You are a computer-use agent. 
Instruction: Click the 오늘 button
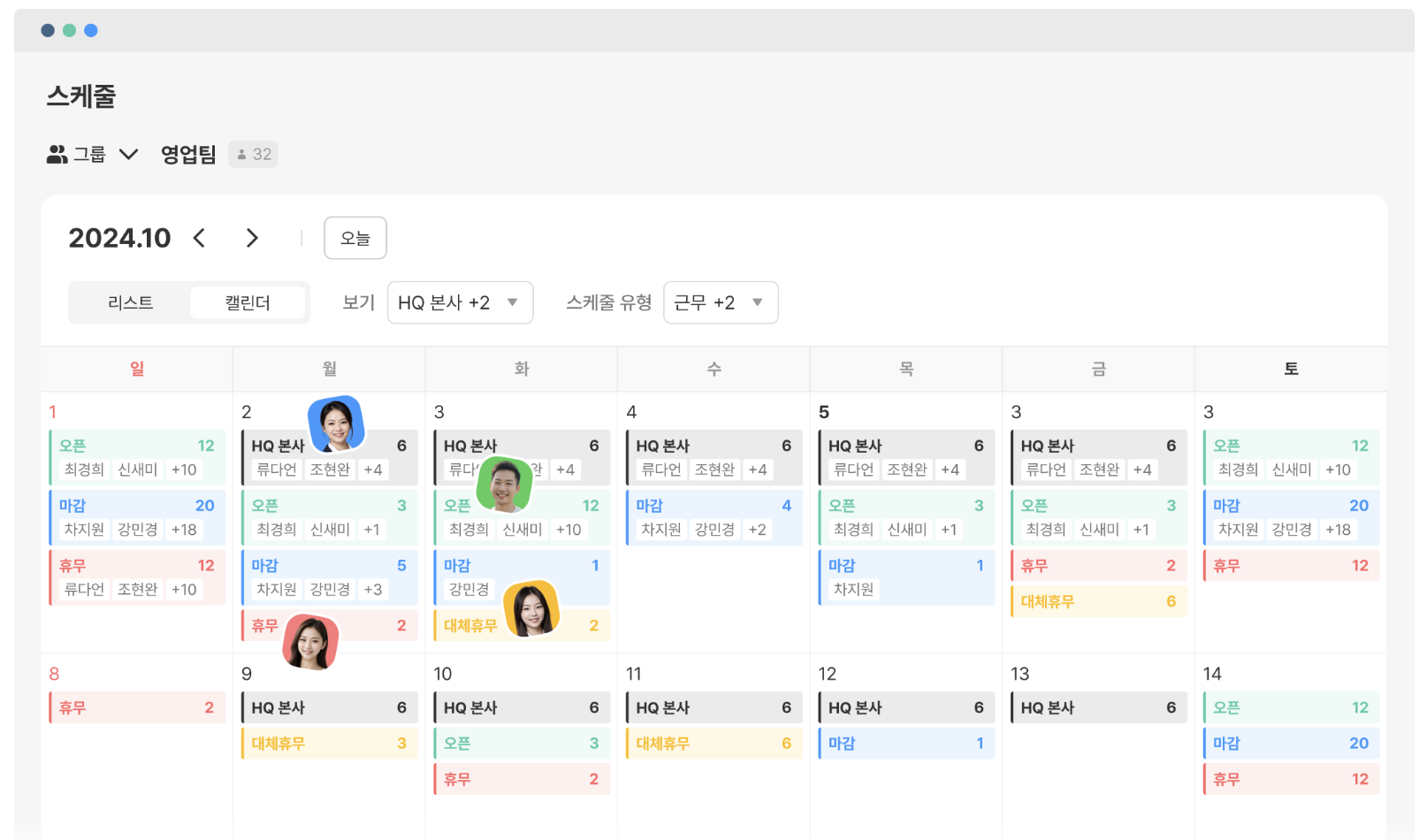click(355, 238)
